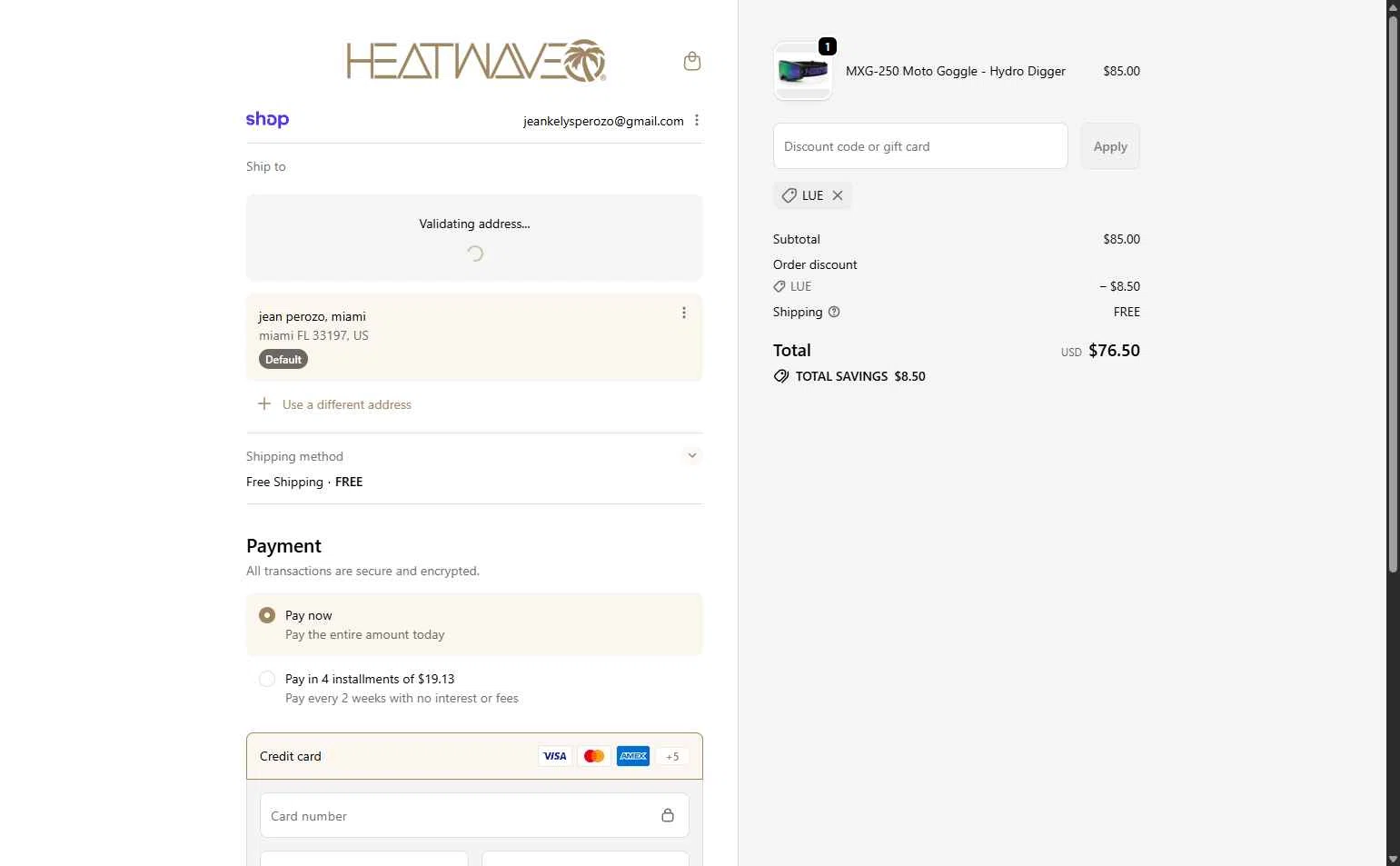Show the +5 more card types
Screen dimensions: 1400x866
(672, 756)
